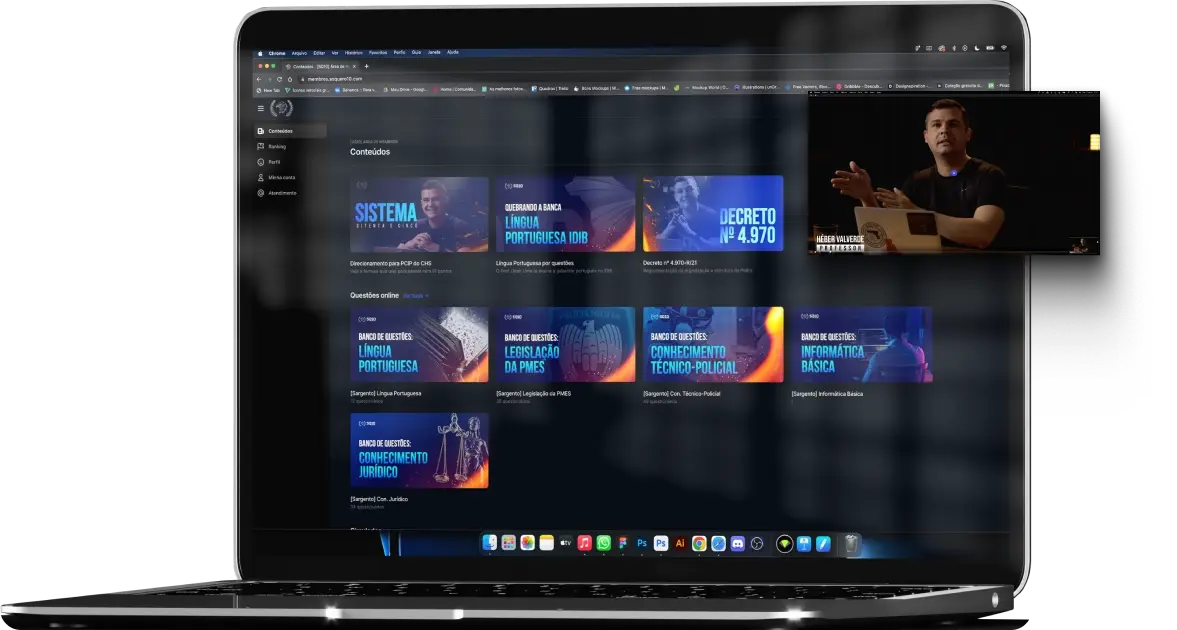Viewport: 1177px width, 630px height.
Task: Open the Ranking sidebar section
Action: [276, 146]
